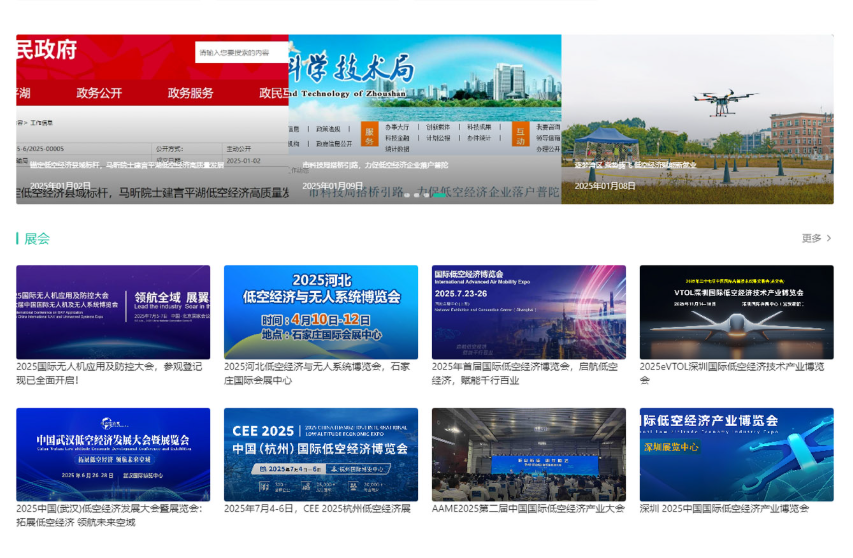Open the VTOL深圳国际低空经济技术产业博览会 banner image
The width and height of the screenshot is (853, 558).
(737, 311)
